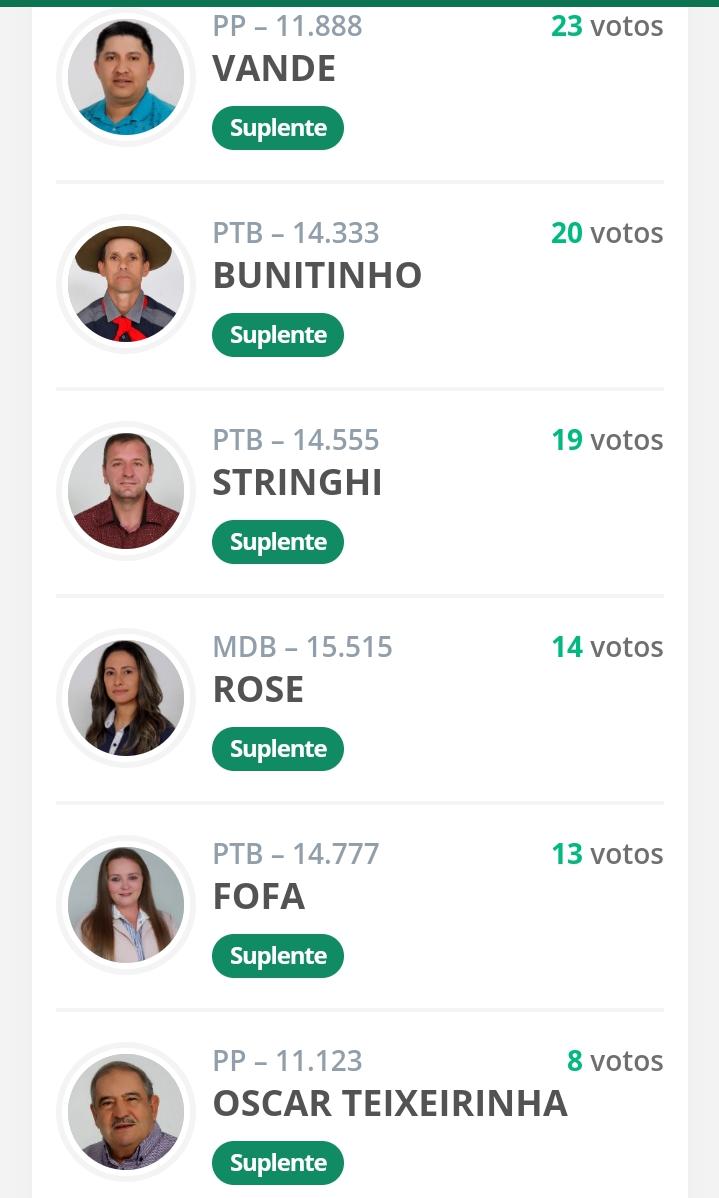Select ROSE's candidate photo
Viewport: 719px width, 1198px height.
coord(126,698)
